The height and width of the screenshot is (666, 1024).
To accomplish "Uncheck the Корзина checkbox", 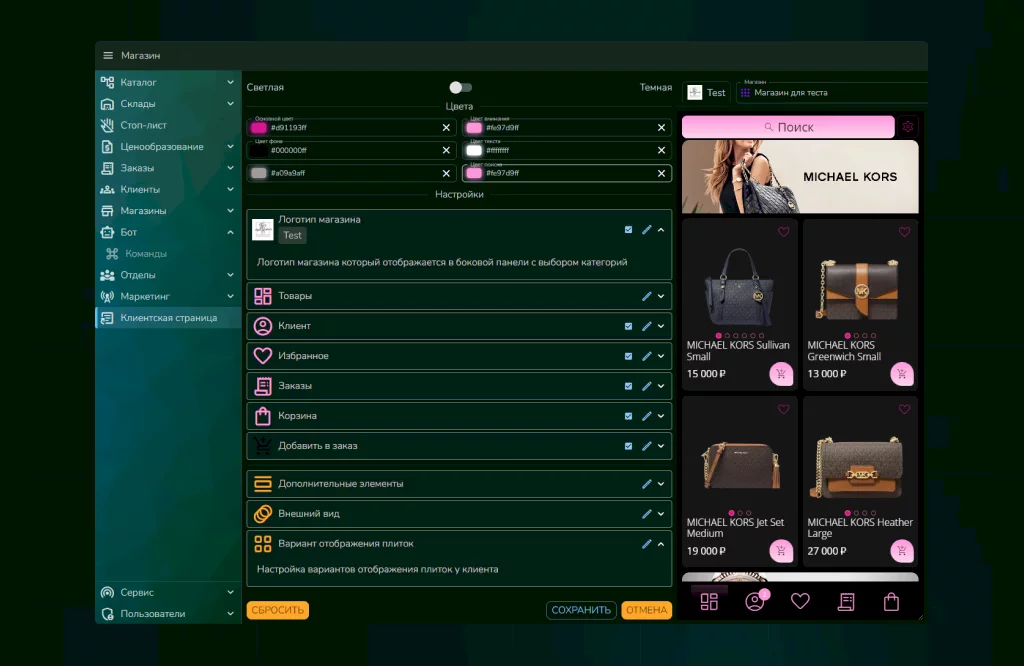I will pos(628,417).
